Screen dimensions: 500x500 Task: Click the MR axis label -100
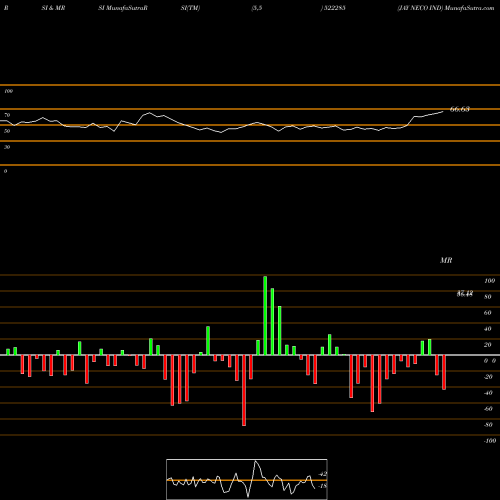pyautogui.click(x=490, y=441)
